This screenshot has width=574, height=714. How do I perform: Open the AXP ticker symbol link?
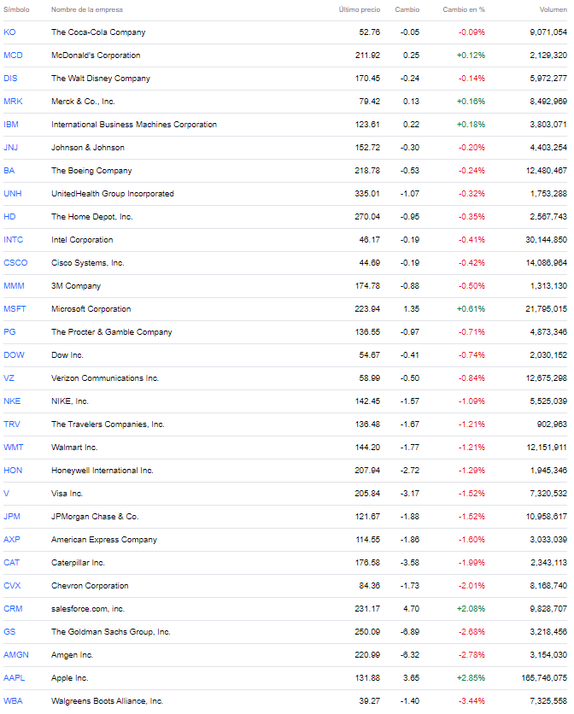(12, 540)
